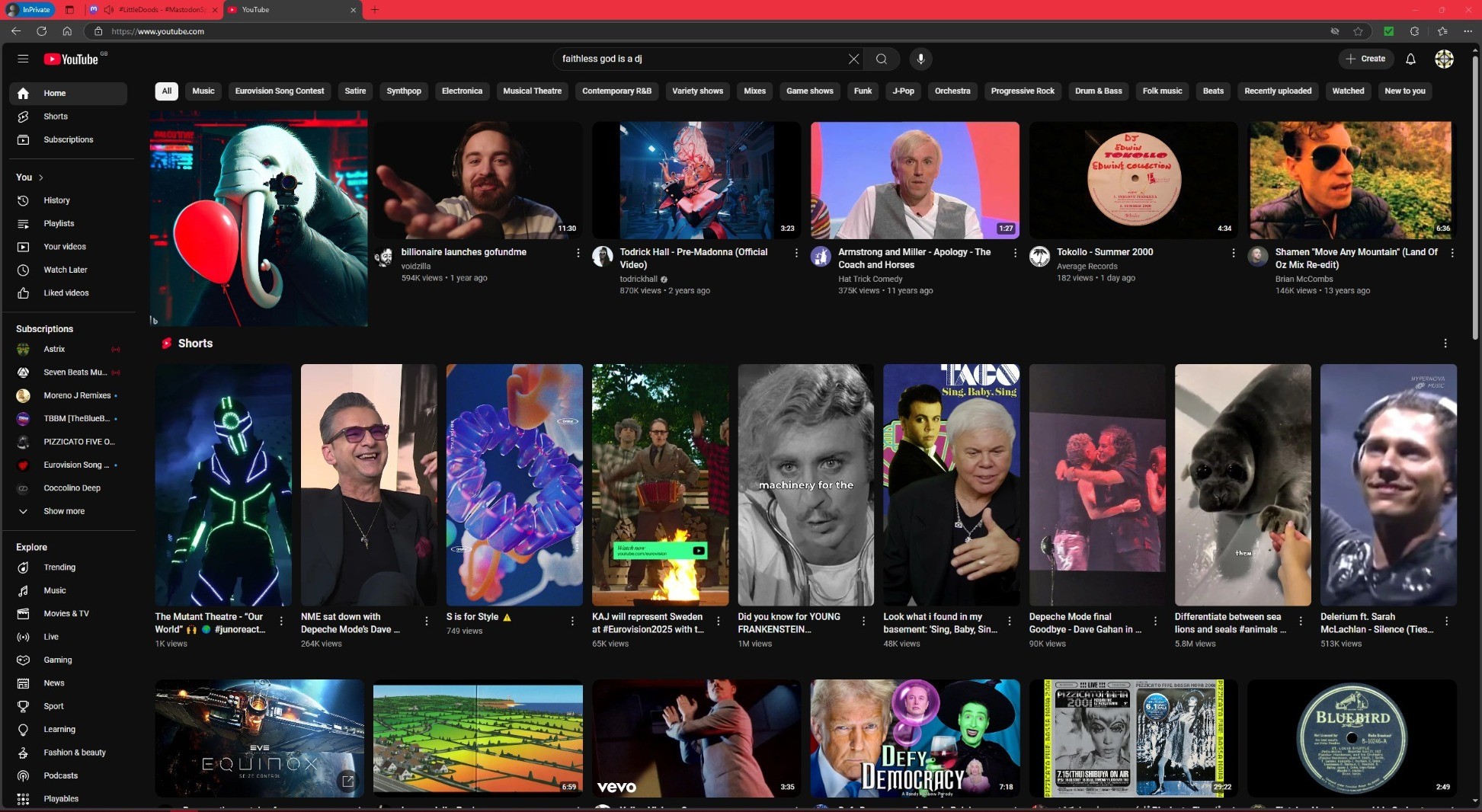
Task: Go to Home in the sidebar
Action: coord(68,93)
